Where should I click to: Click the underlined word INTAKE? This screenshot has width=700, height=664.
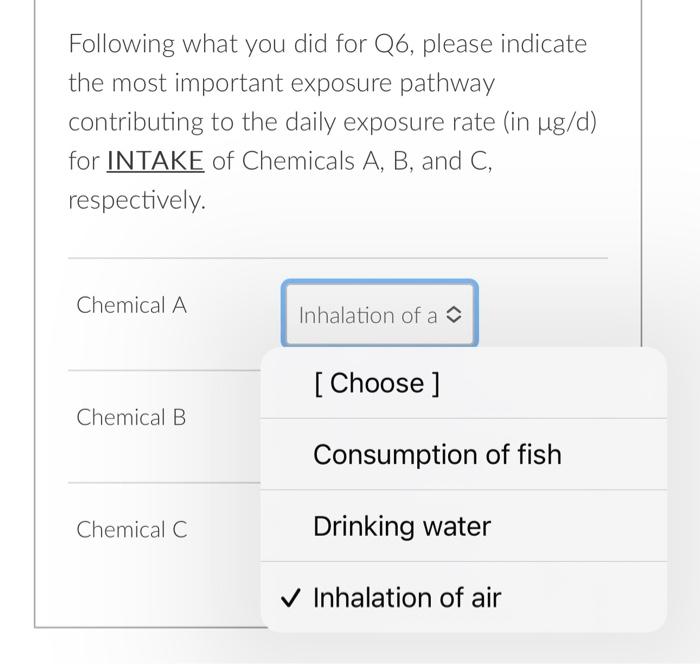tap(155, 161)
